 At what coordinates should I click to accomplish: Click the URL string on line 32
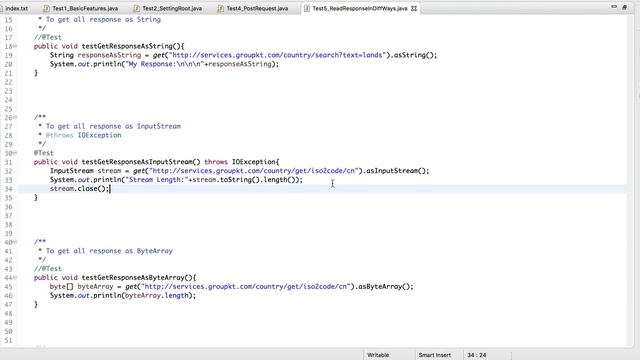[x=253, y=171]
